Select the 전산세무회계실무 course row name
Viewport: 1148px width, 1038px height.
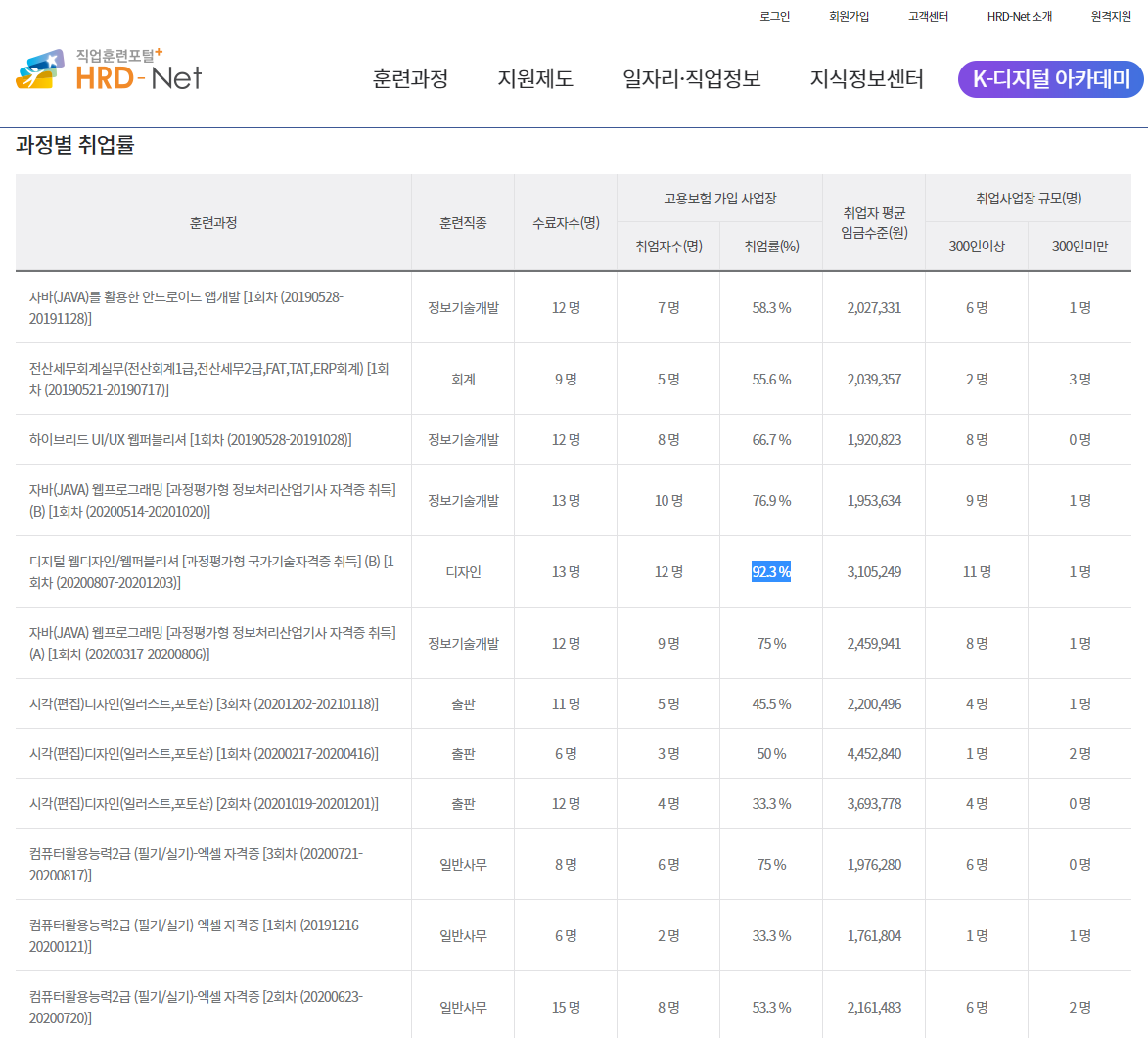pos(208,380)
